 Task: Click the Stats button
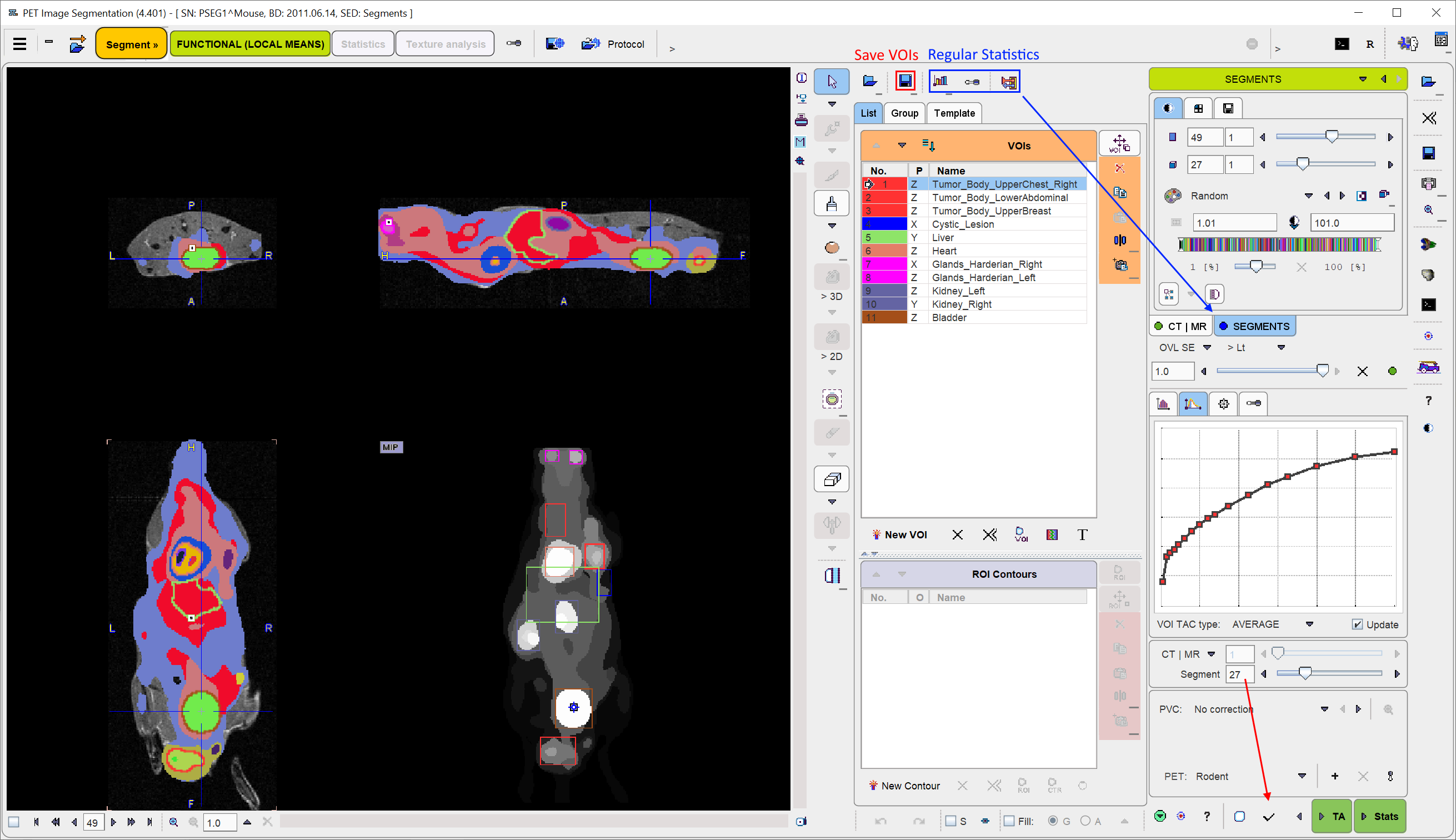[x=1379, y=816]
